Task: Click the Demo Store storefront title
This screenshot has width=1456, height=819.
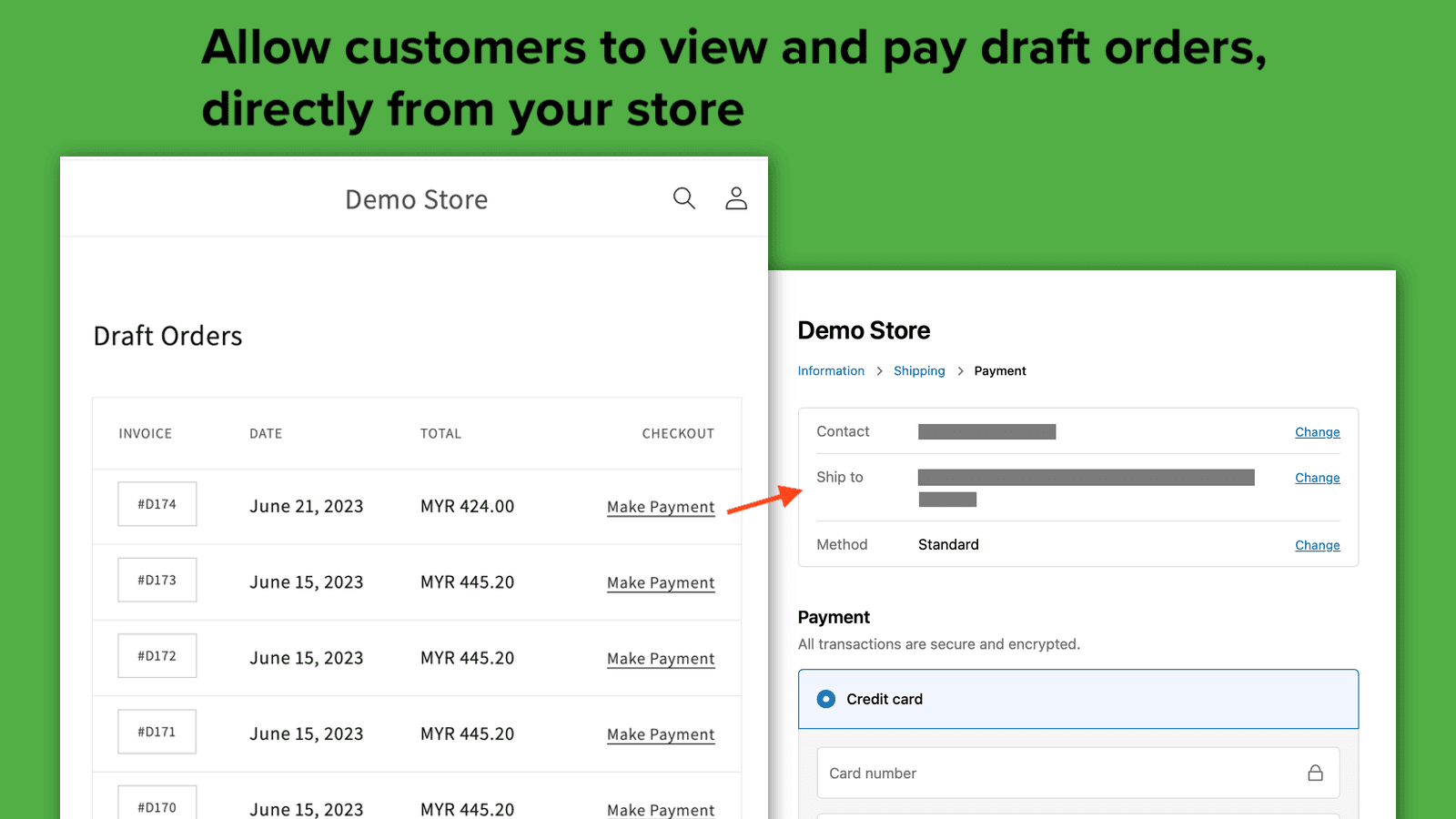Action: point(416,199)
